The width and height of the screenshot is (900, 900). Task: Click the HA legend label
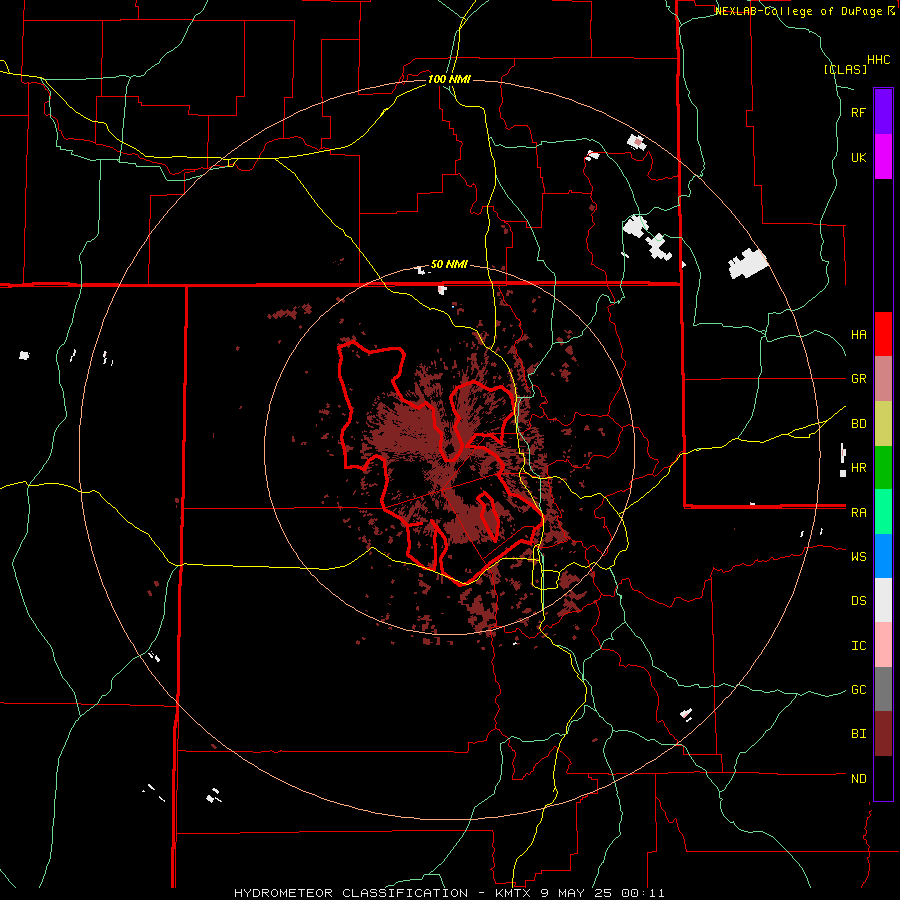coord(858,335)
